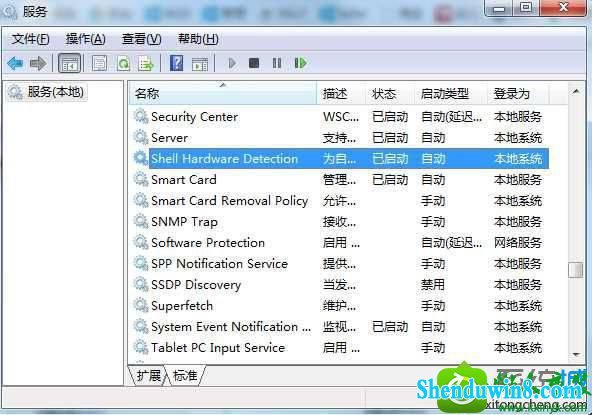Click the Refresh toolbar icon

pos(123,63)
